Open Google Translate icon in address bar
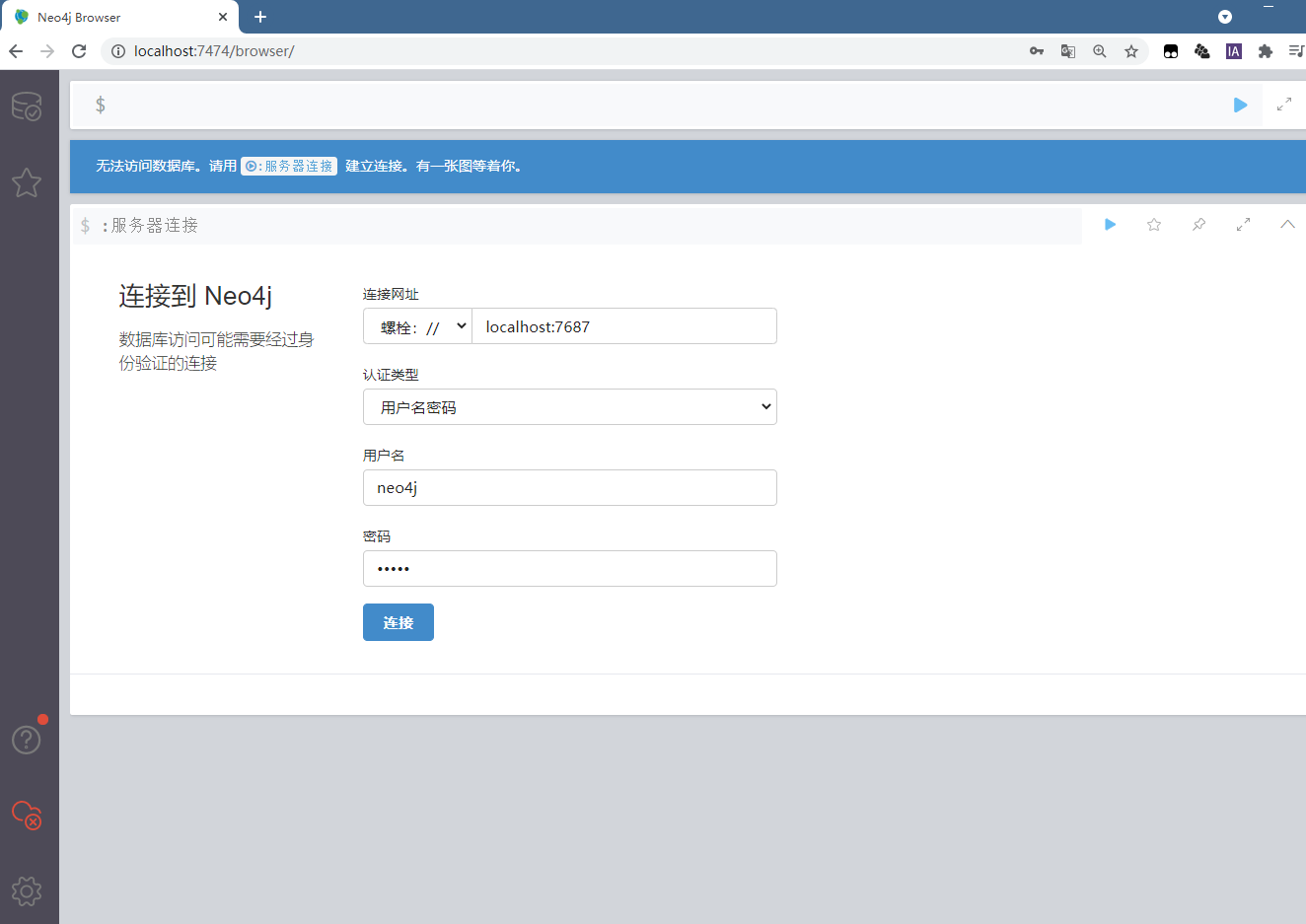 pos(1067,51)
